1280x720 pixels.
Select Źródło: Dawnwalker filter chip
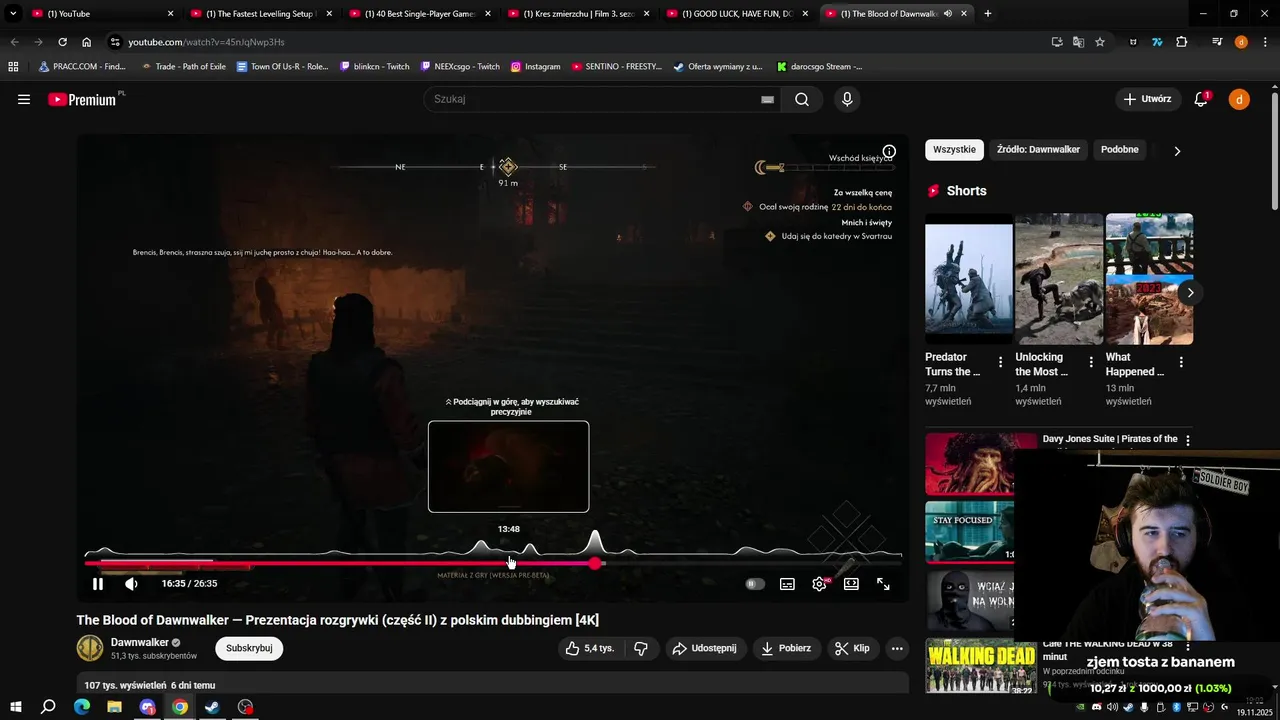pos(1038,150)
